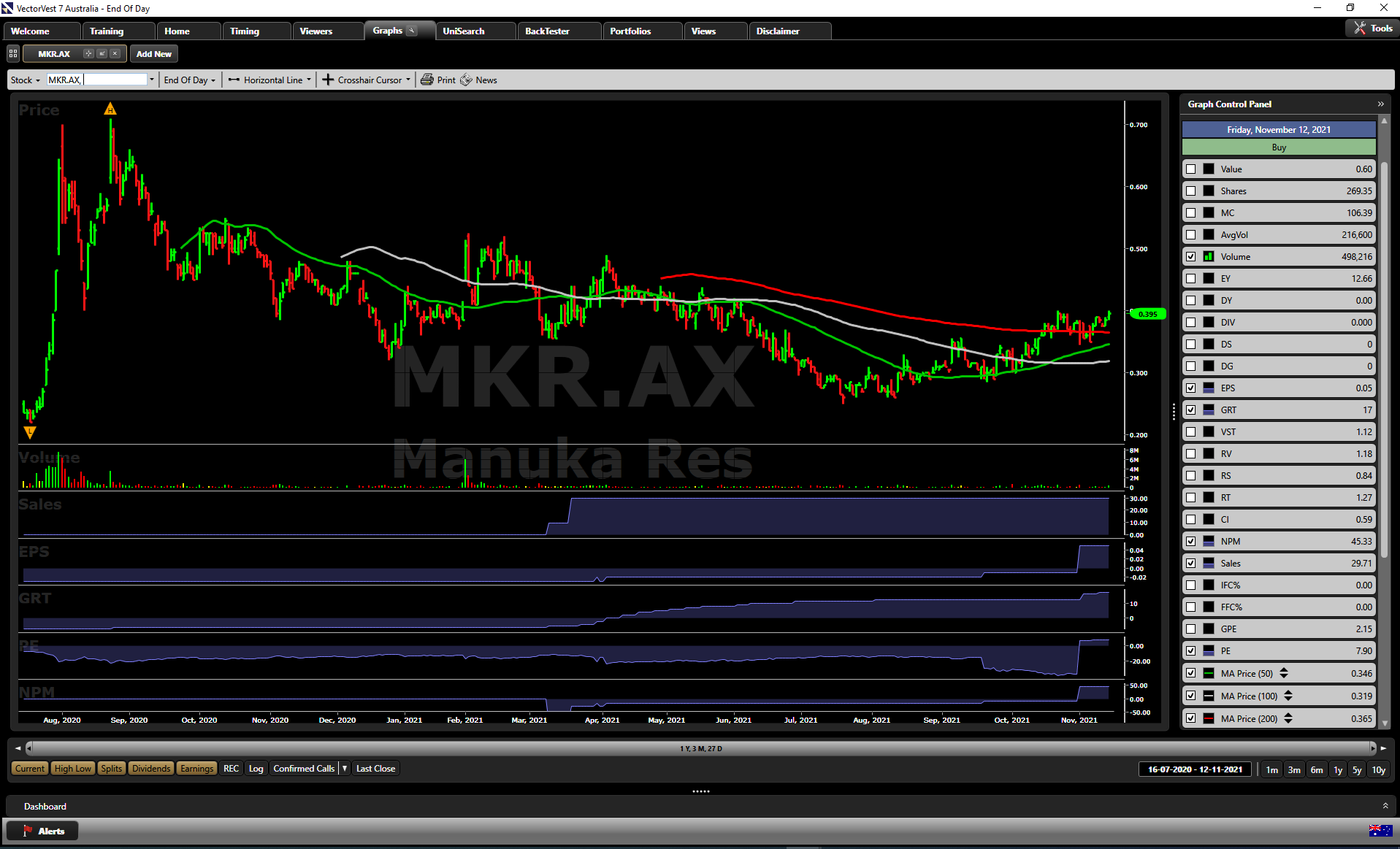
Task: Select the Horizontal Line drawing tool icon
Action: (x=234, y=80)
